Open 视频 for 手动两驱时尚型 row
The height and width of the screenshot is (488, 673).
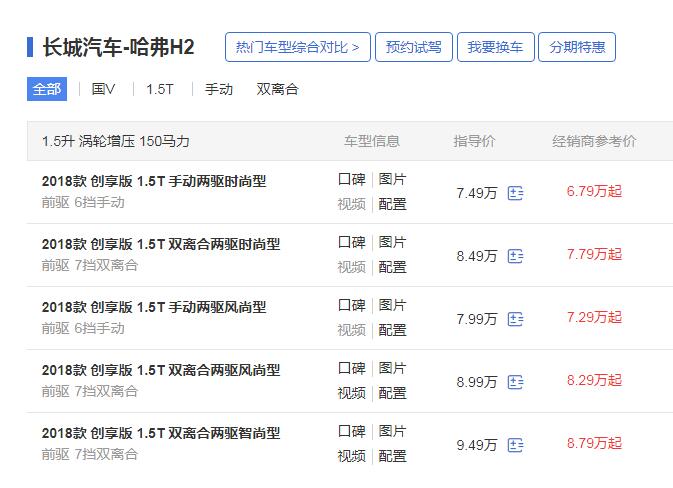(x=352, y=204)
